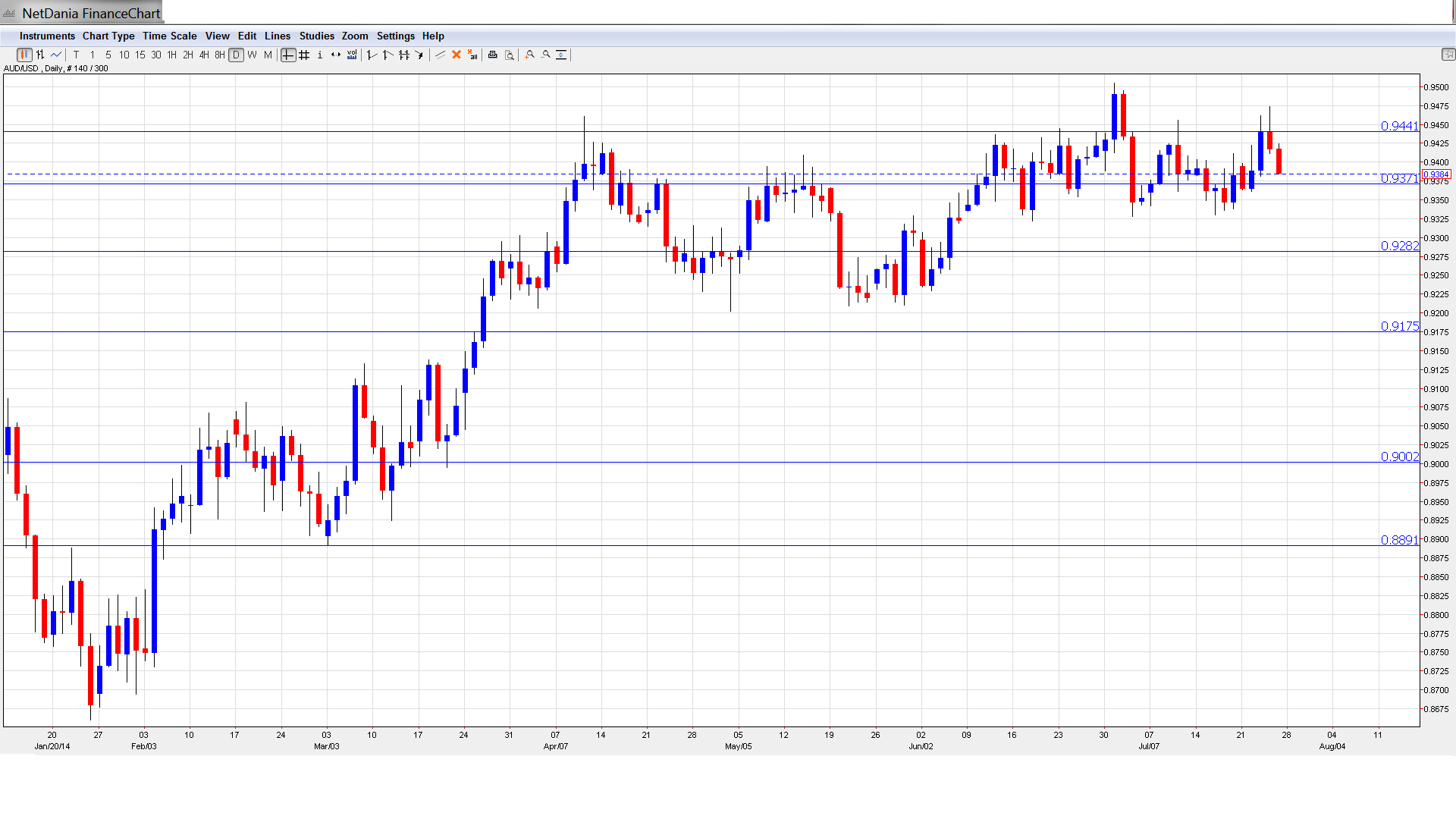The image size is (1456, 819).
Task: Delete selected line with orange X
Action: pos(457,55)
